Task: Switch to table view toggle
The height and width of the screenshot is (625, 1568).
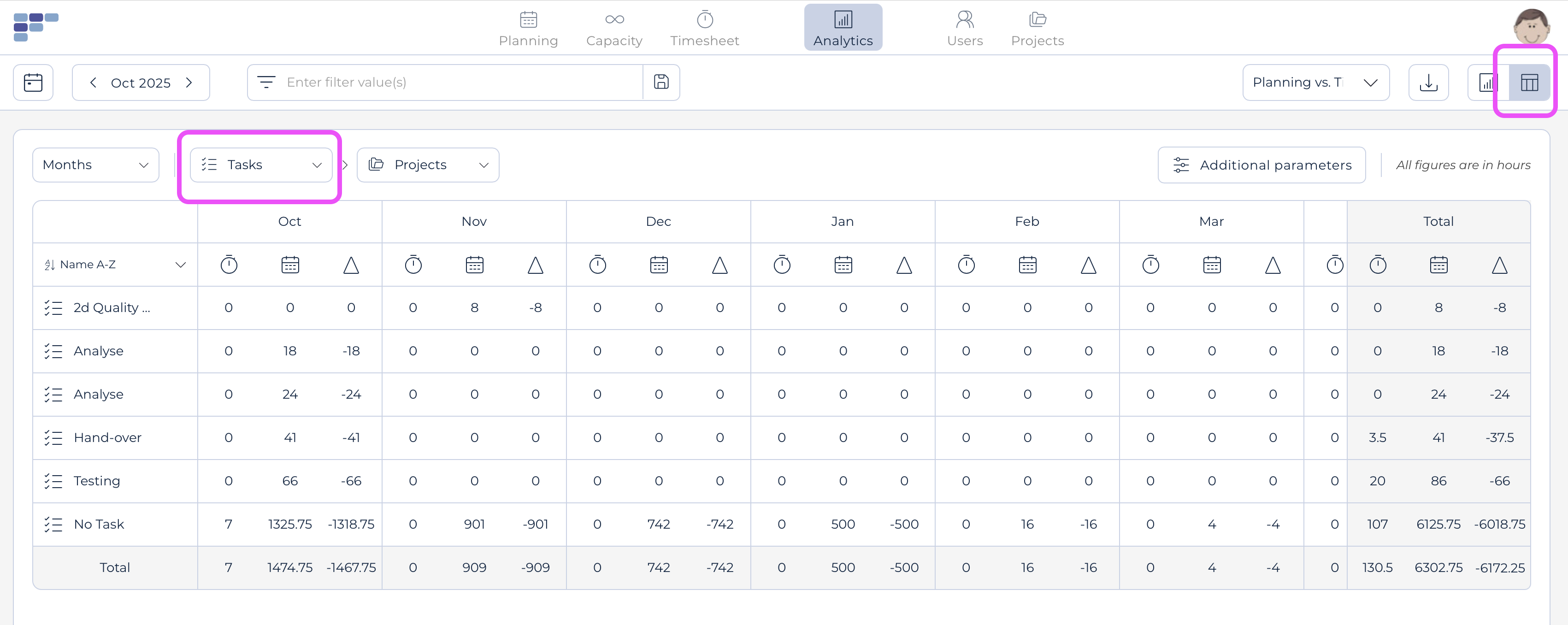Action: click(x=1529, y=82)
